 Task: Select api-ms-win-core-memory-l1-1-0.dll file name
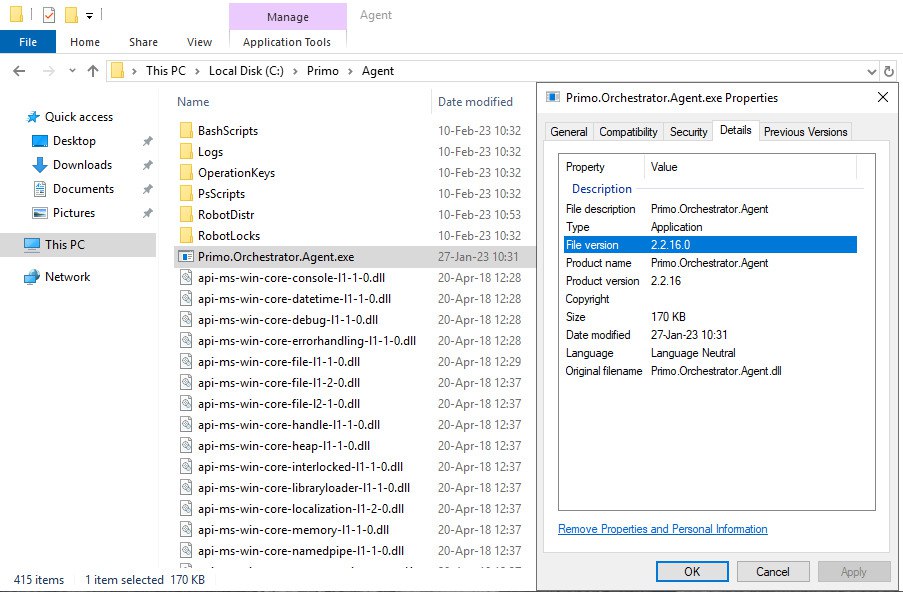294,530
